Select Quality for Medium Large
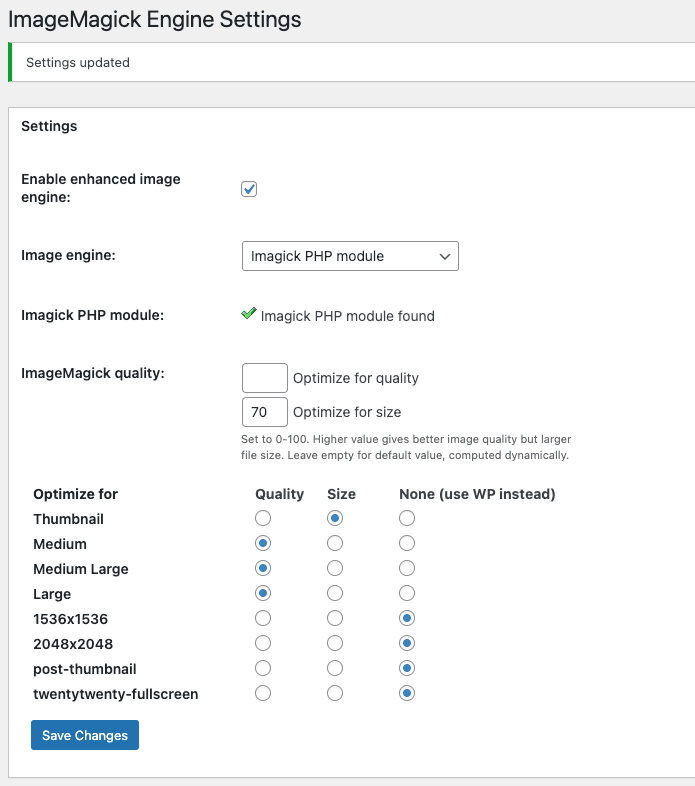 coord(263,568)
